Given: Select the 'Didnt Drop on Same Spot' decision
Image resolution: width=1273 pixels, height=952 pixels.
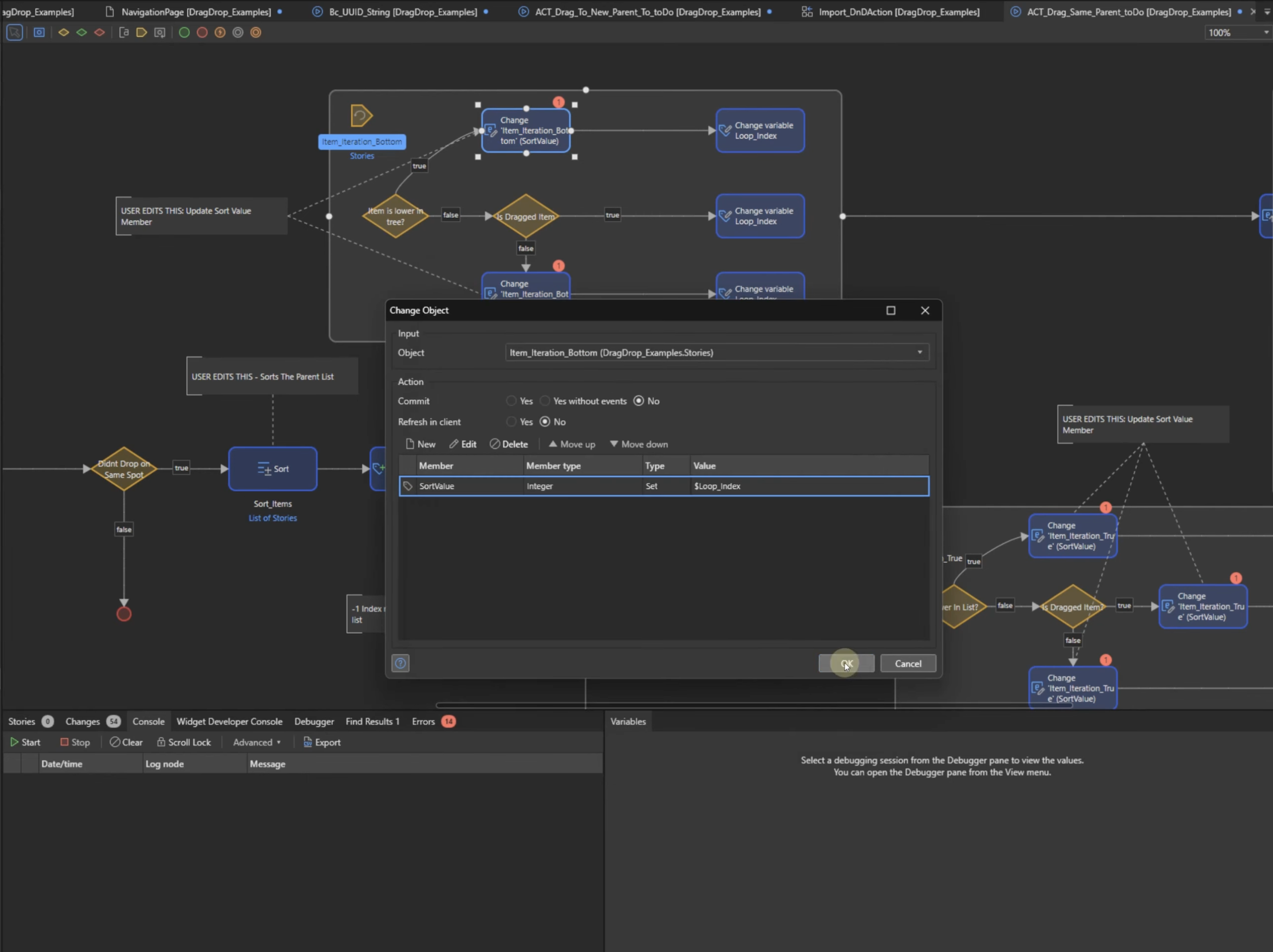Looking at the screenshot, I should [x=124, y=468].
